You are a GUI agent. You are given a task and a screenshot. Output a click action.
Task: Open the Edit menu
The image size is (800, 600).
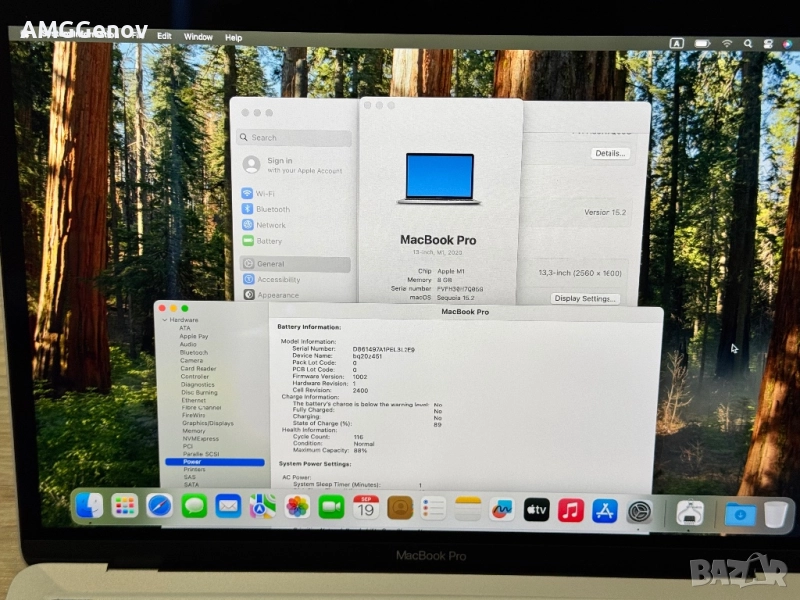click(164, 36)
